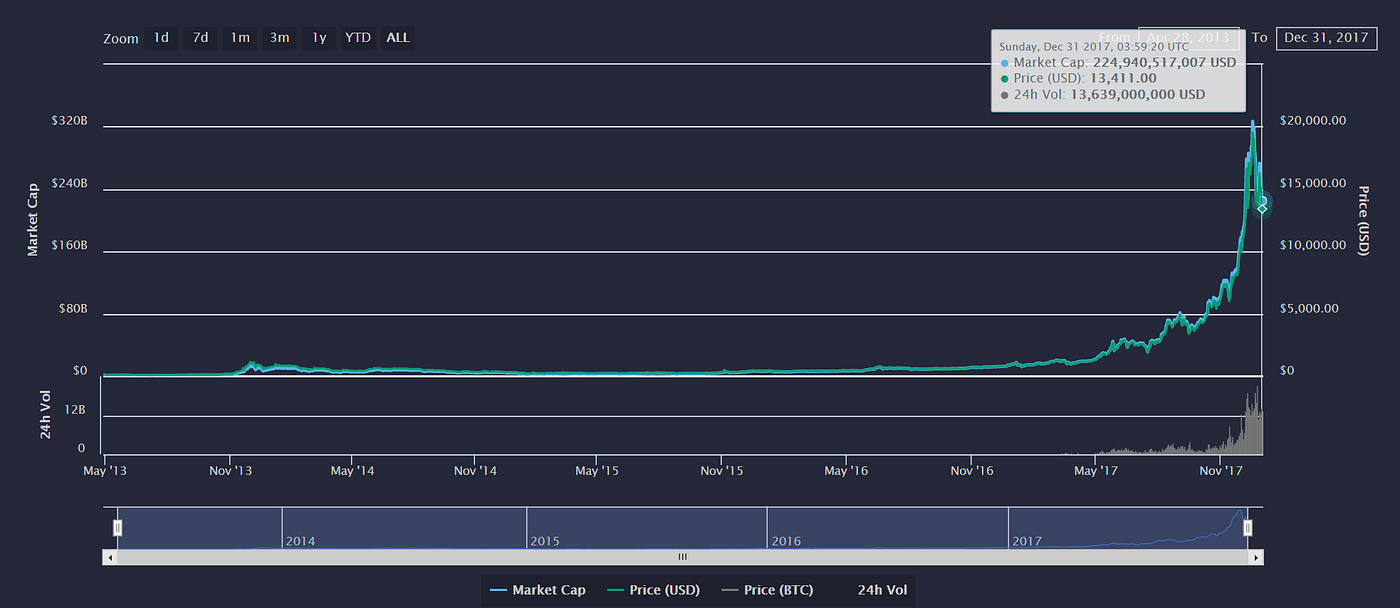Click the 12B volume axis label

76,410
